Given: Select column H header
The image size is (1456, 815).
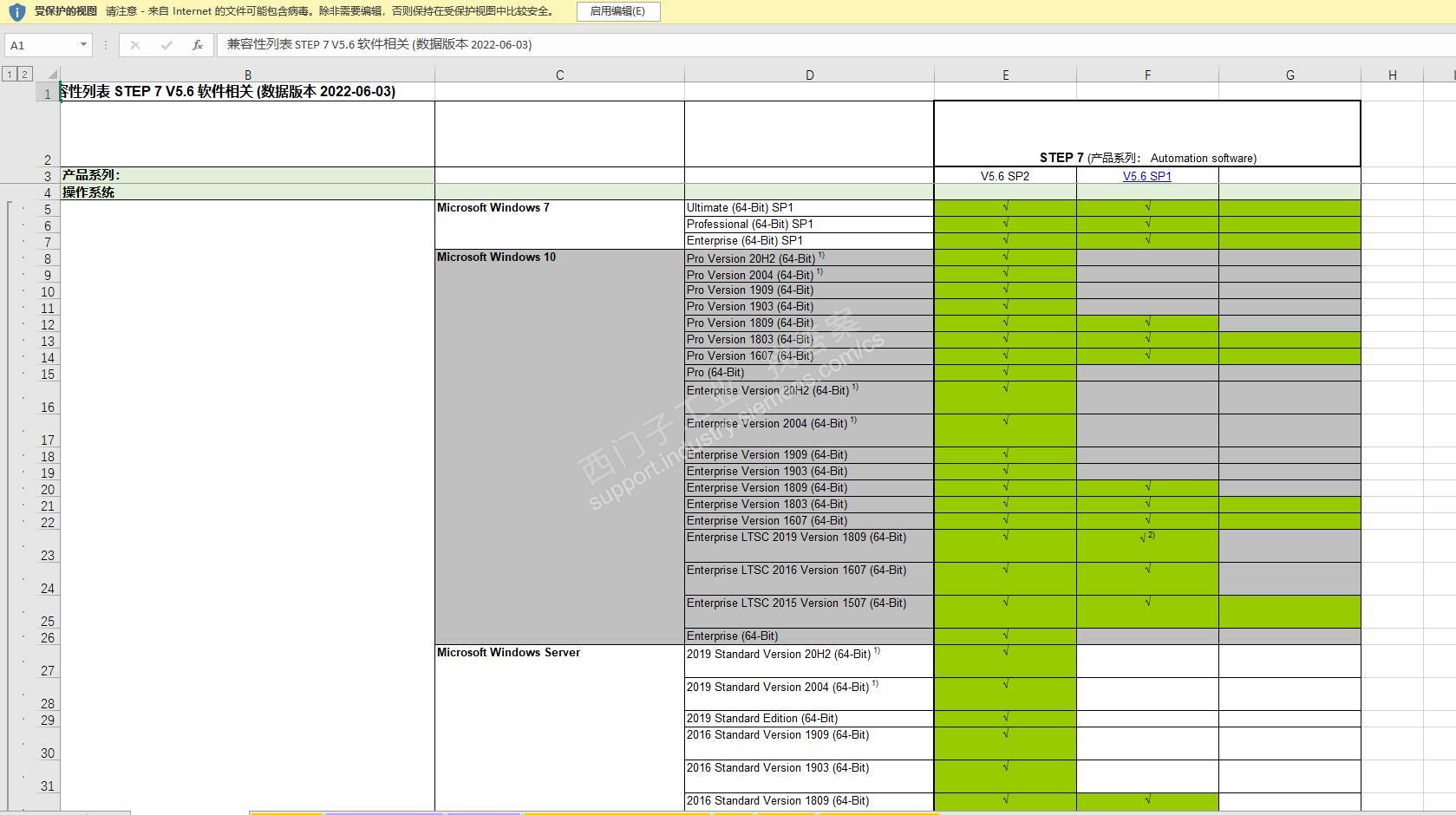Looking at the screenshot, I should click(x=1392, y=75).
